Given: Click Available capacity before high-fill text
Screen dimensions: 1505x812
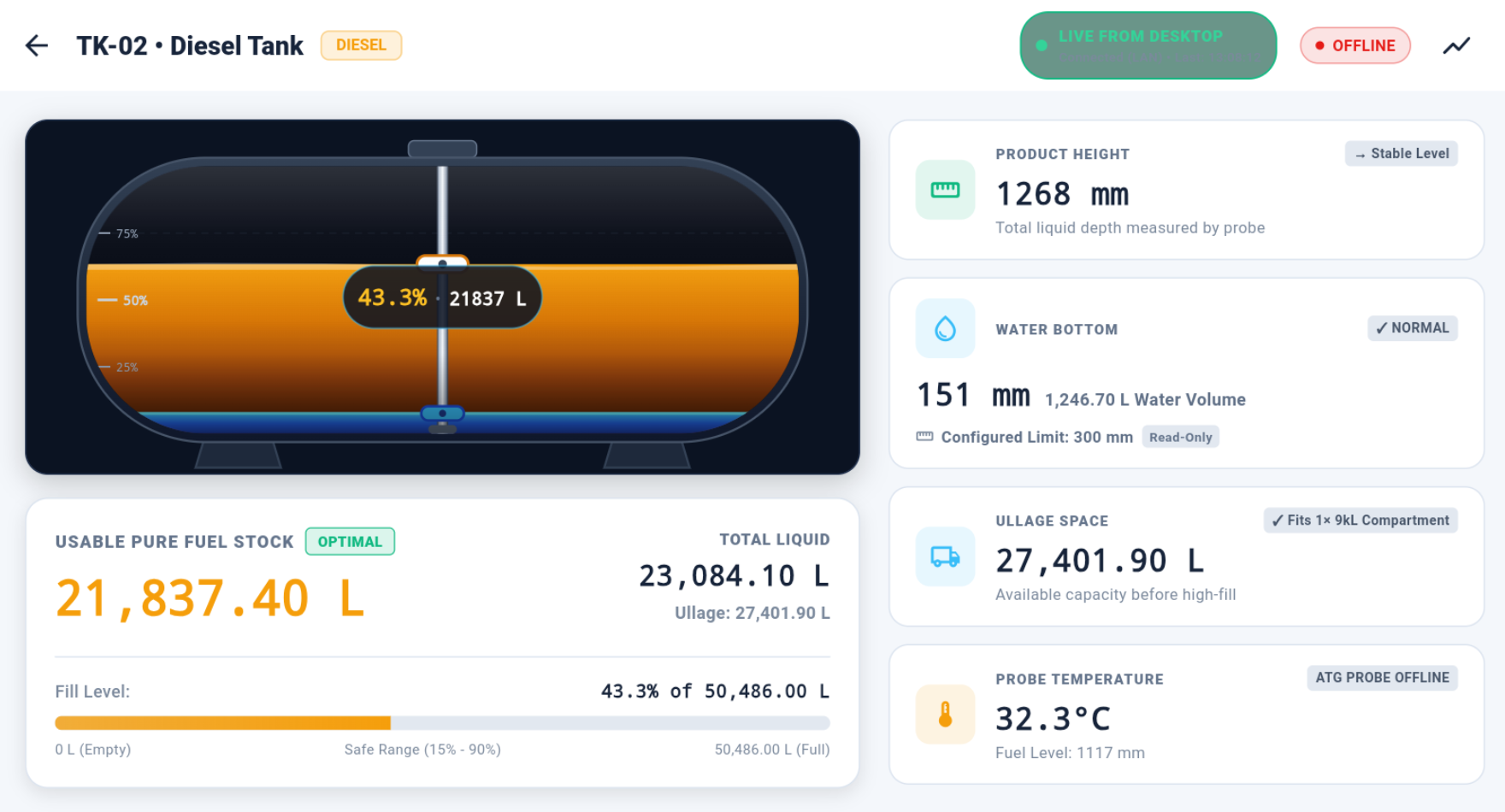Looking at the screenshot, I should pyautogui.click(x=1115, y=595).
